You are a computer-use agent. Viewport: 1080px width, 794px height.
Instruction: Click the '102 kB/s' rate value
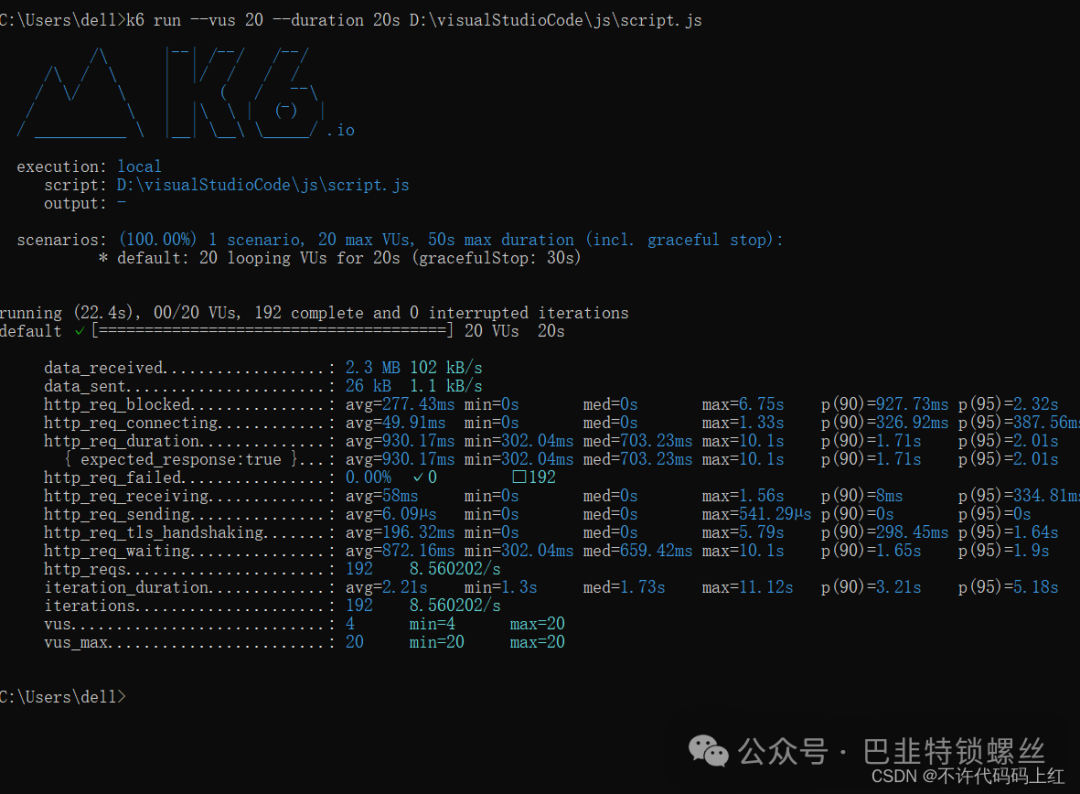point(446,368)
